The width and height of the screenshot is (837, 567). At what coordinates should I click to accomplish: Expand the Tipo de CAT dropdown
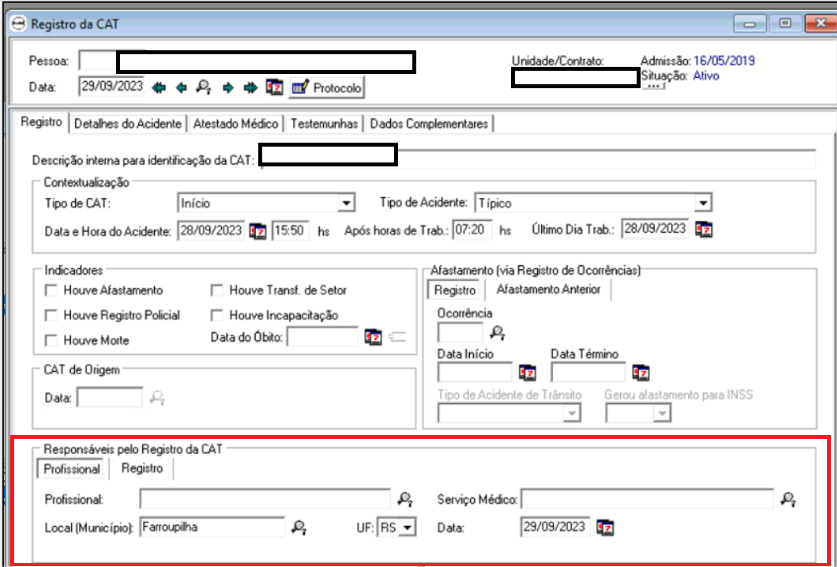click(346, 203)
